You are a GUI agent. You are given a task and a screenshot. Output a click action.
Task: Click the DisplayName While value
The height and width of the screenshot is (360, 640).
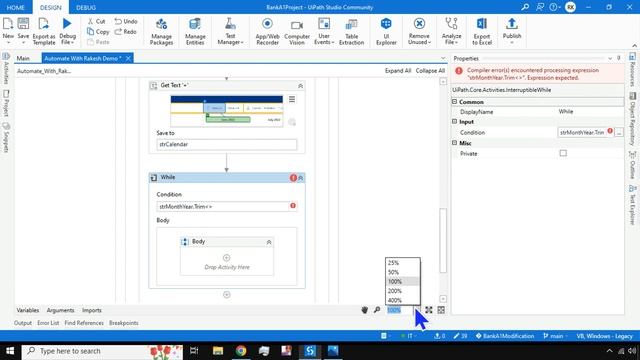click(566, 111)
